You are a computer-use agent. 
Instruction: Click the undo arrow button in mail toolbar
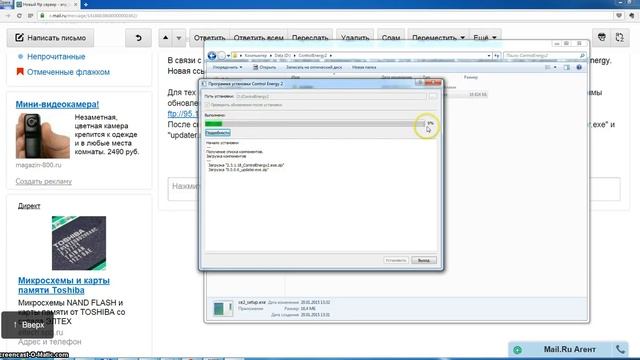point(138,38)
